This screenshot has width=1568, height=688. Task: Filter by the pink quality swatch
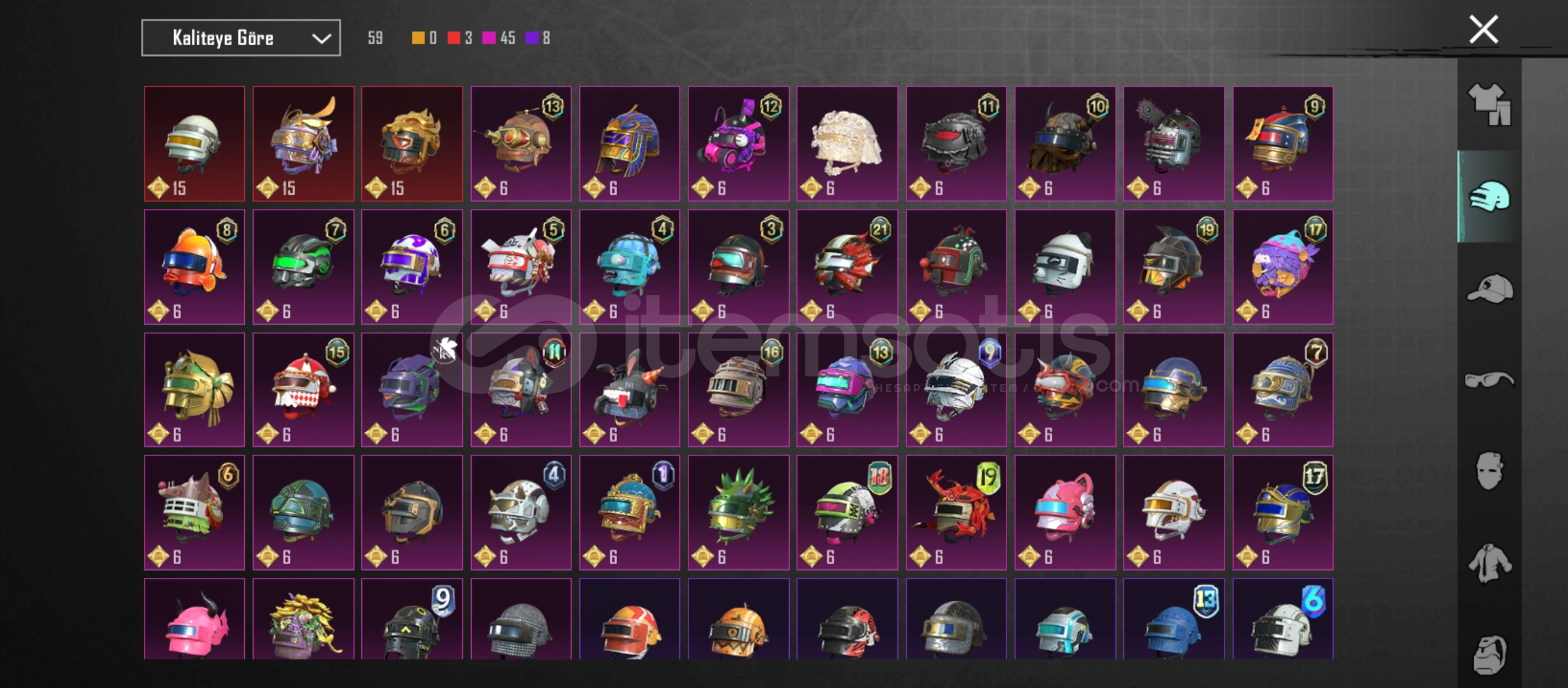tap(489, 38)
